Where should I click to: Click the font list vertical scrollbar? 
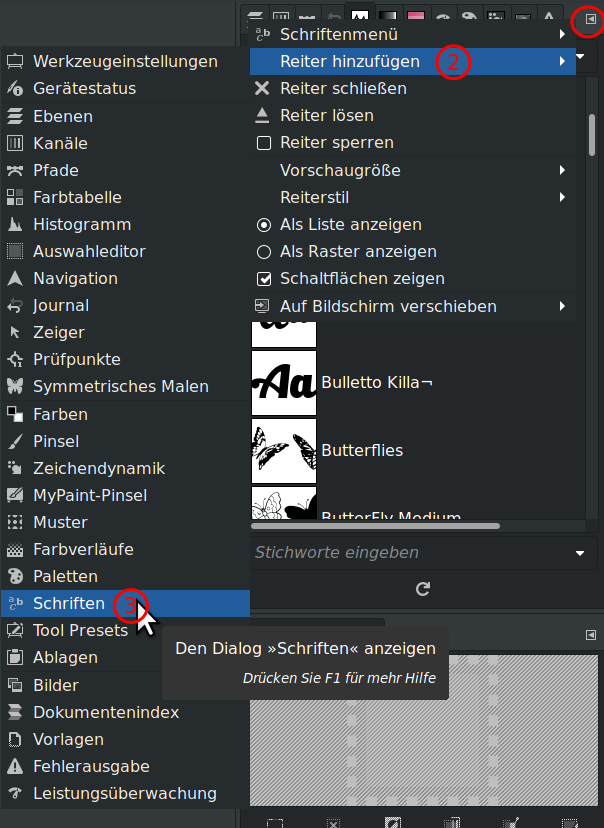point(592,135)
